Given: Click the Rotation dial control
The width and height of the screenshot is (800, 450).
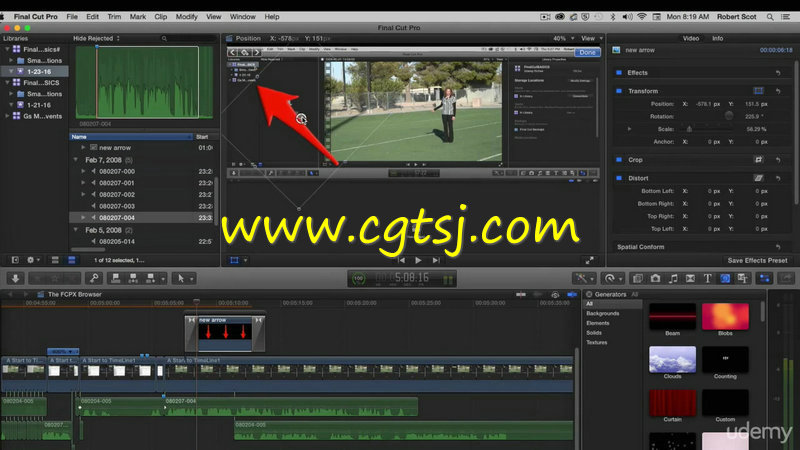Looking at the screenshot, I should (x=729, y=116).
